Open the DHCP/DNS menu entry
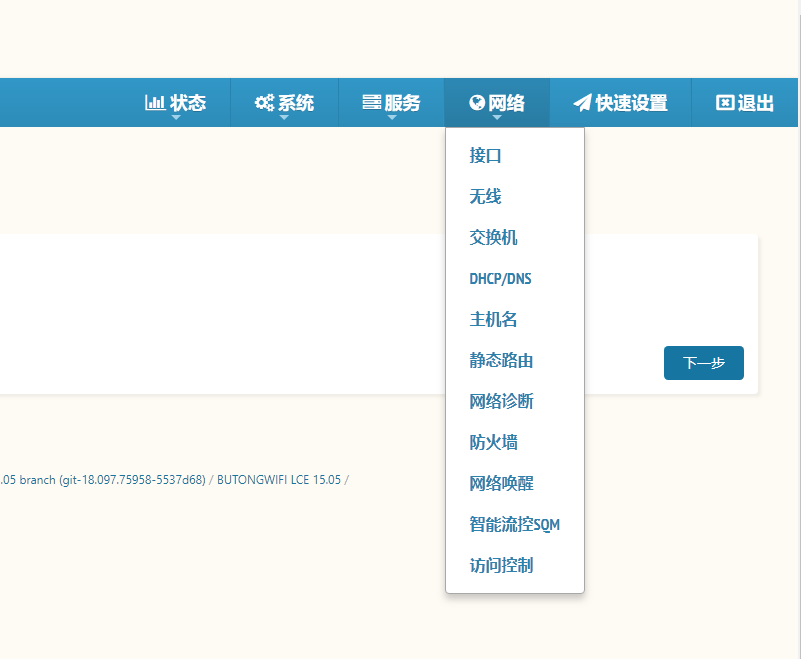 click(x=500, y=279)
